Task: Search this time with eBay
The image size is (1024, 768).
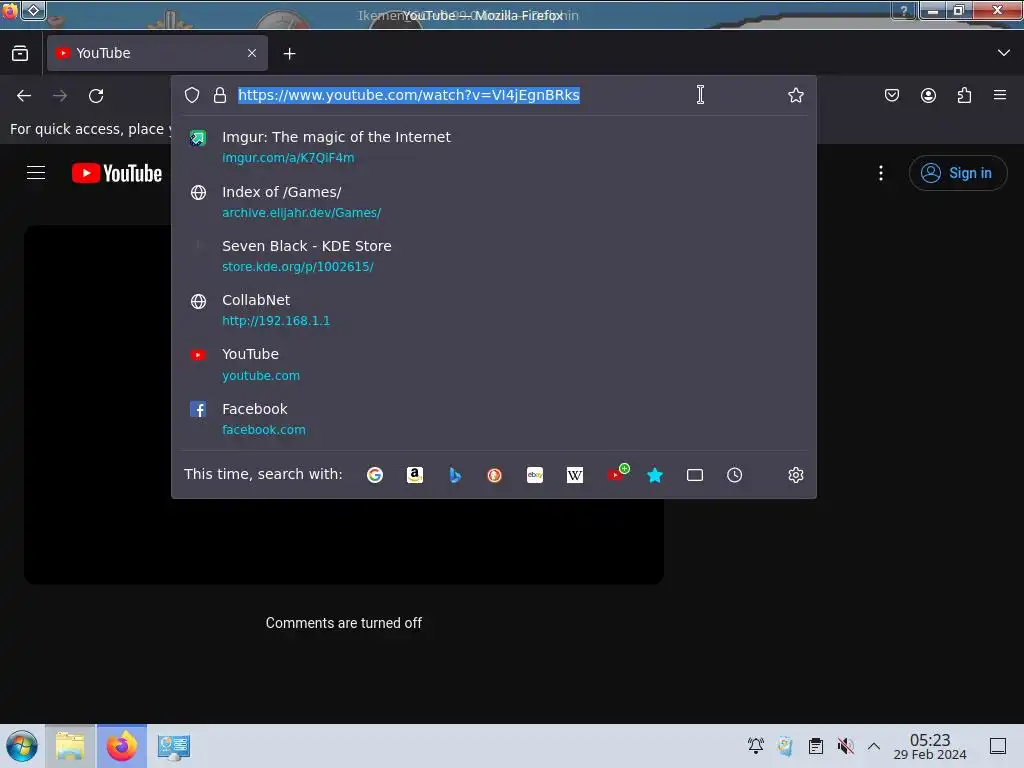Action: coord(535,475)
